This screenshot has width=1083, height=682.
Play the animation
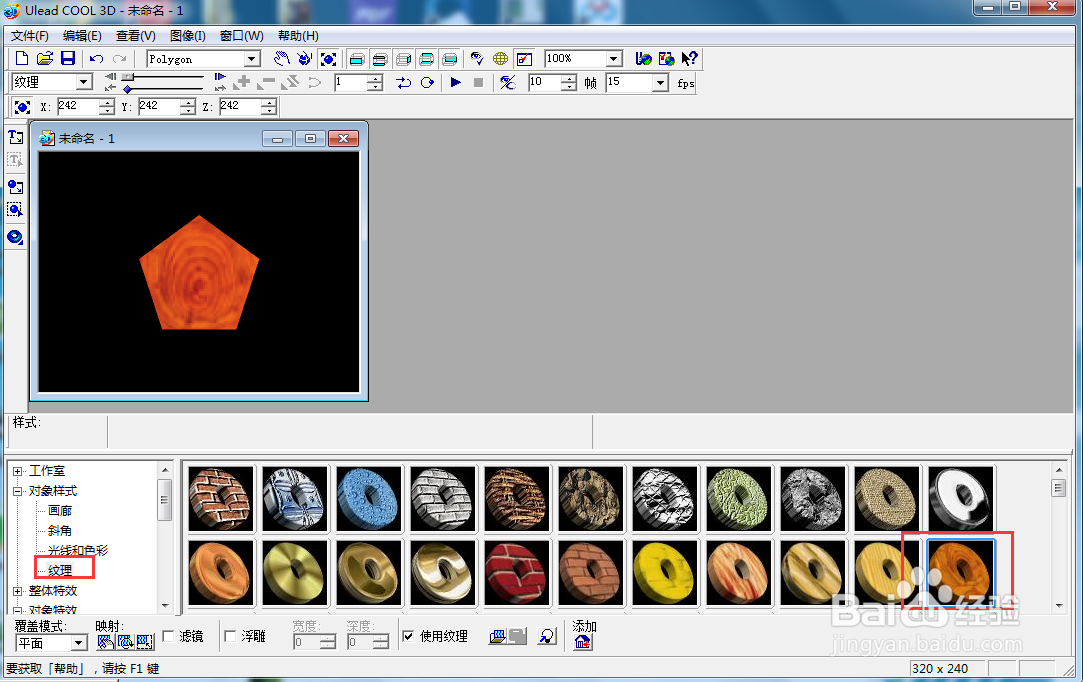(455, 82)
